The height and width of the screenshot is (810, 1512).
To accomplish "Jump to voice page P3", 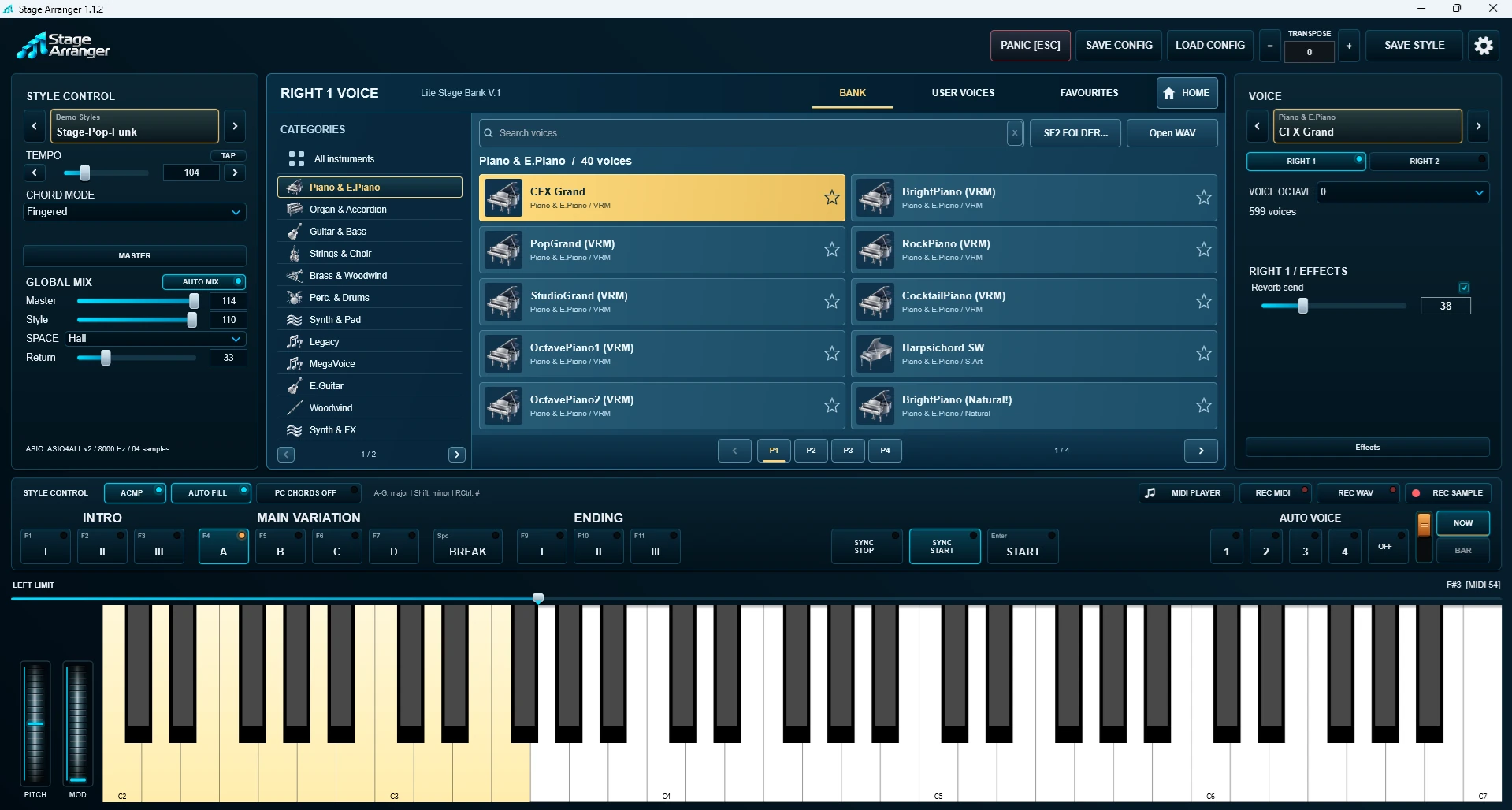I will pos(848,451).
